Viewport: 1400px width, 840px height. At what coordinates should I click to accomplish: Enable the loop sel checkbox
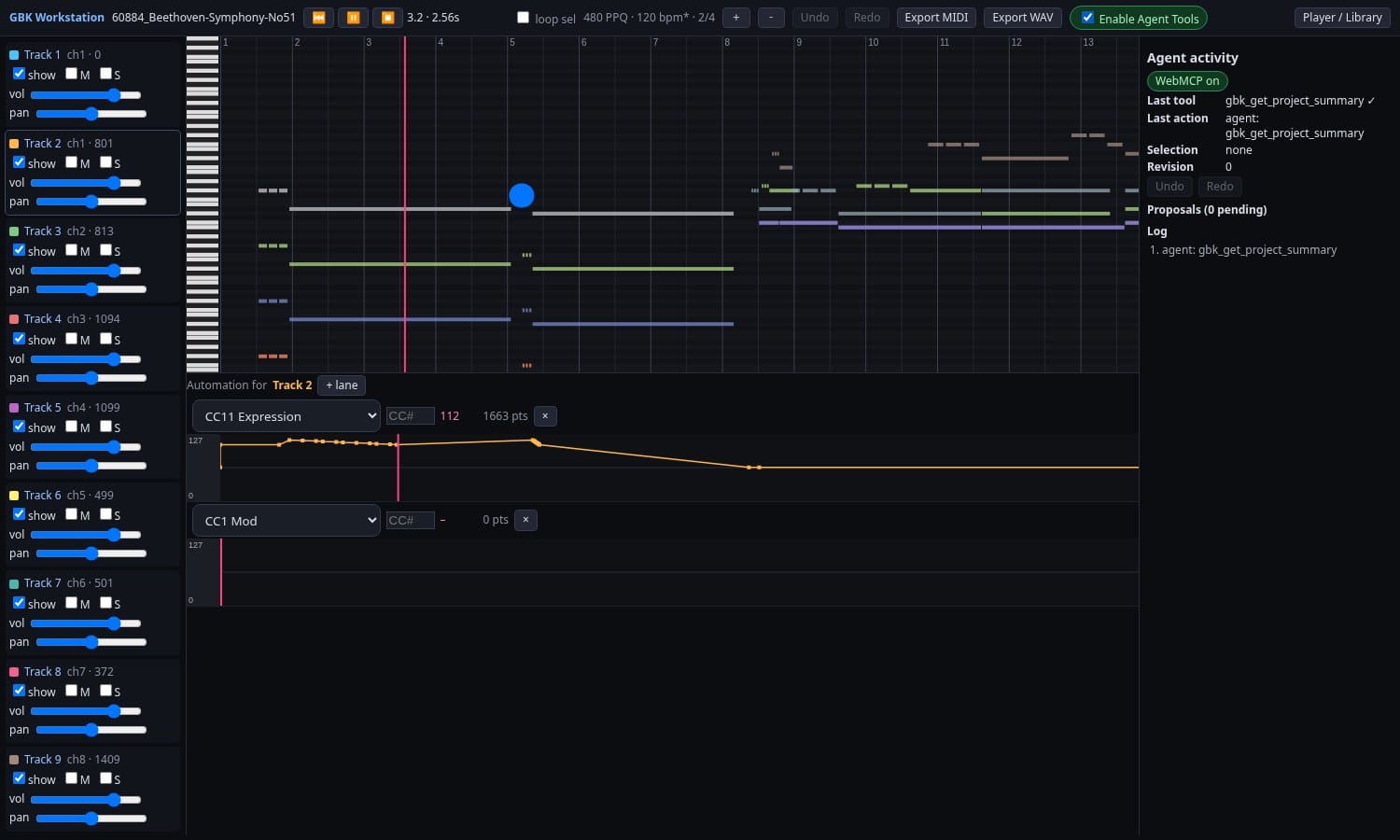pyautogui.click(x=523, y=18)
